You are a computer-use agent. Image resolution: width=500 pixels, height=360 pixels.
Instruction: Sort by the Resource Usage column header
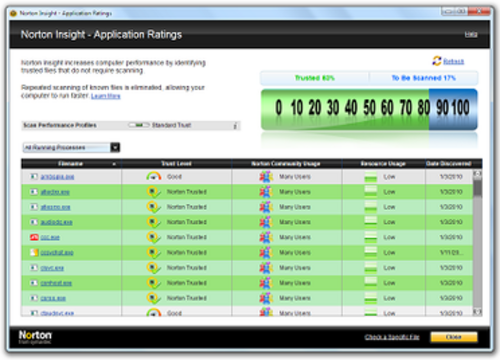pyautogui.click(x=383, y=164)
